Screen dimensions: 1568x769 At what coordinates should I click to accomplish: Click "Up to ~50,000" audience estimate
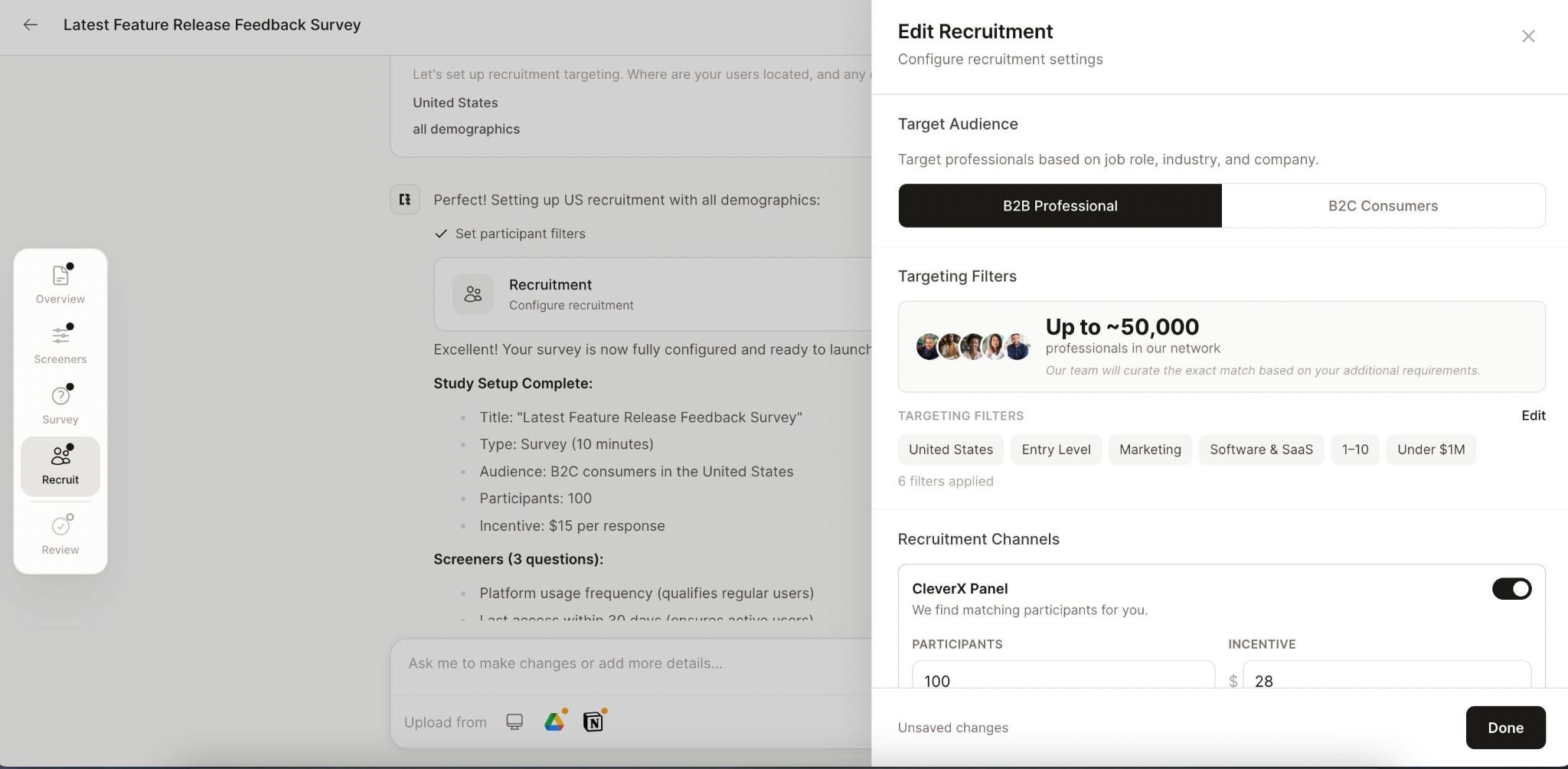(1122, 326)
